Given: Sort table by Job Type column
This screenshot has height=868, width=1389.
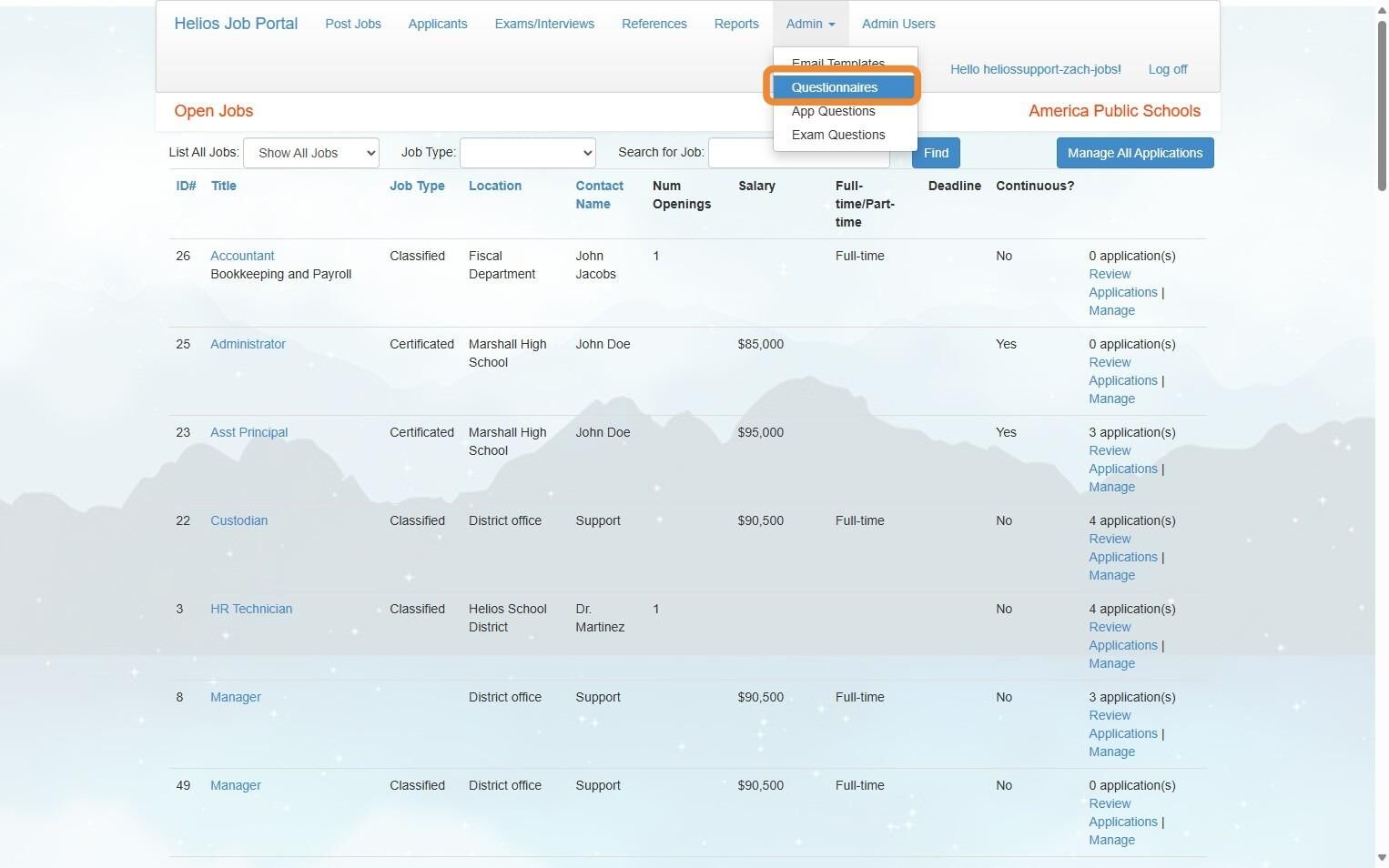Looking at the screenshot, I should 417,186.
